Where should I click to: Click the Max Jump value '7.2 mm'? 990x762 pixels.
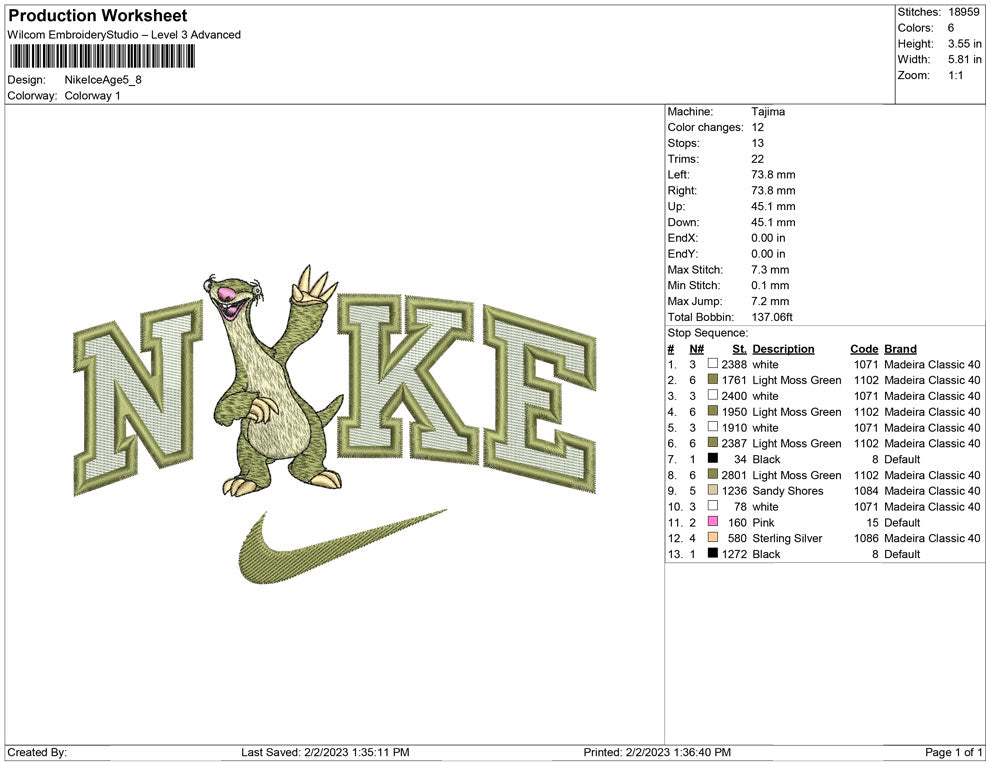(770, 301)
